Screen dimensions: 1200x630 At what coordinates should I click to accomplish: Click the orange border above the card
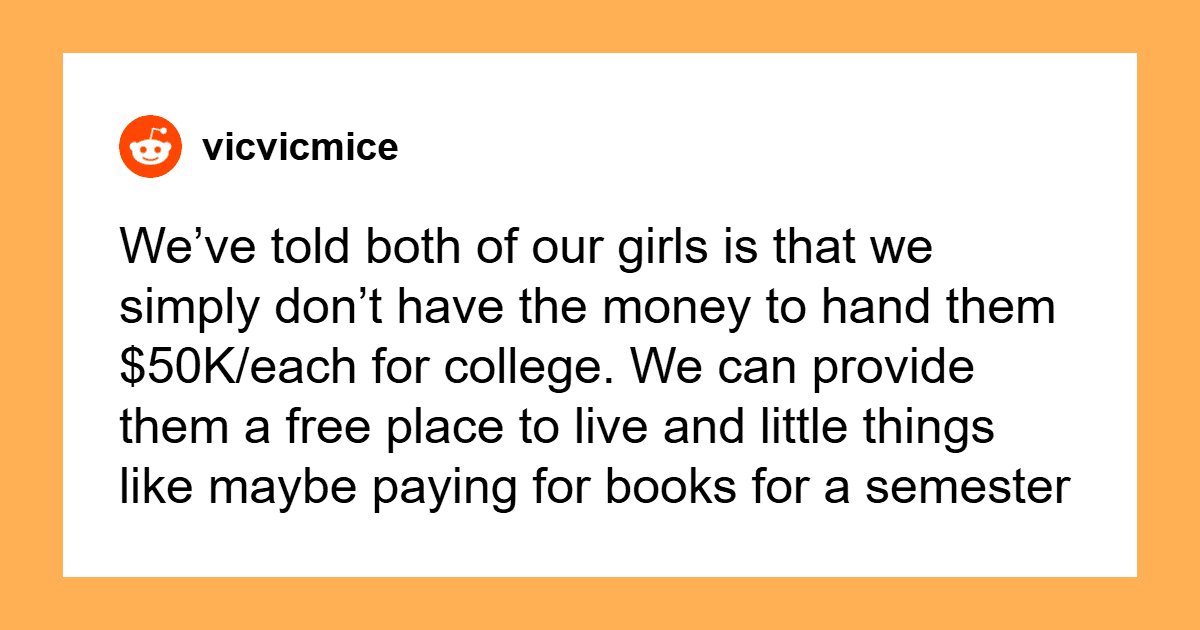click(x=600, y=25)
